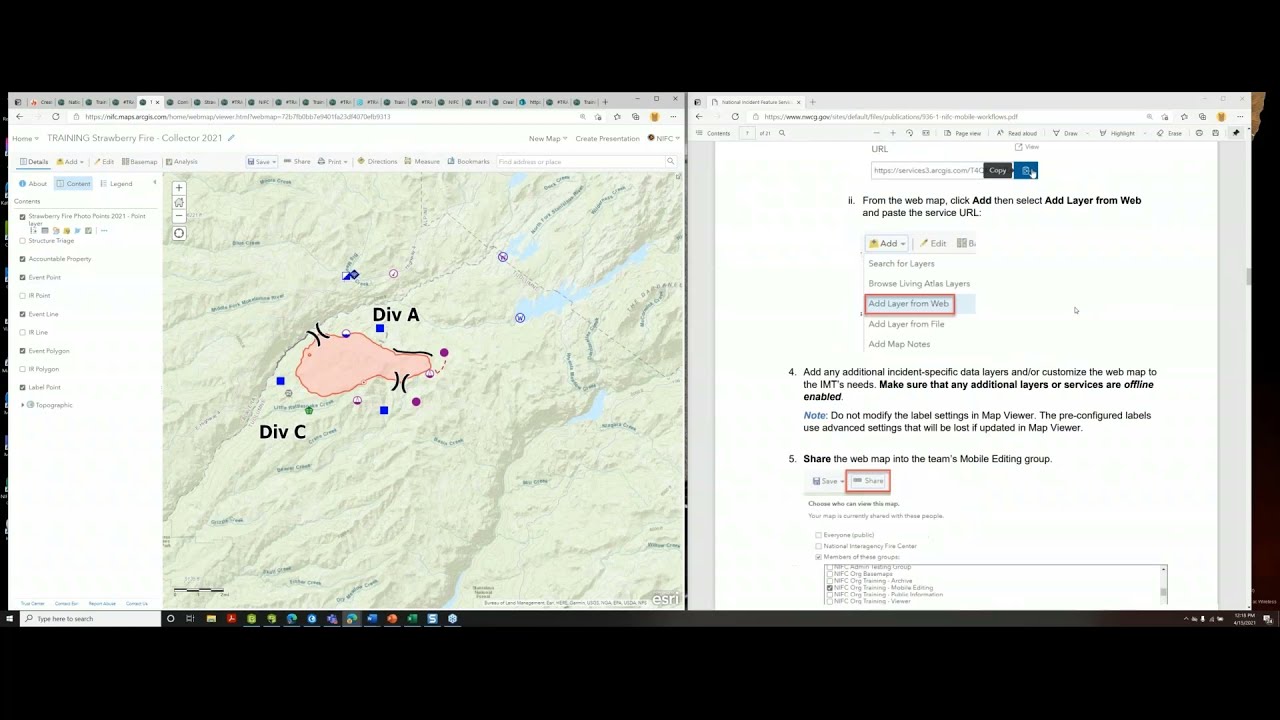
Task: Expand the Topographic basemap layer
Action: 23,405
